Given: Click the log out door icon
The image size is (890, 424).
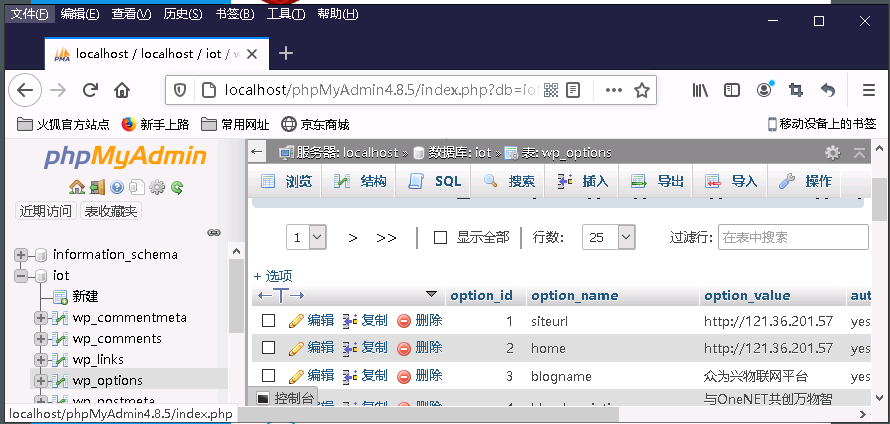Looking at the screenshot, I should pyautogui.click(x=97, y=187).
